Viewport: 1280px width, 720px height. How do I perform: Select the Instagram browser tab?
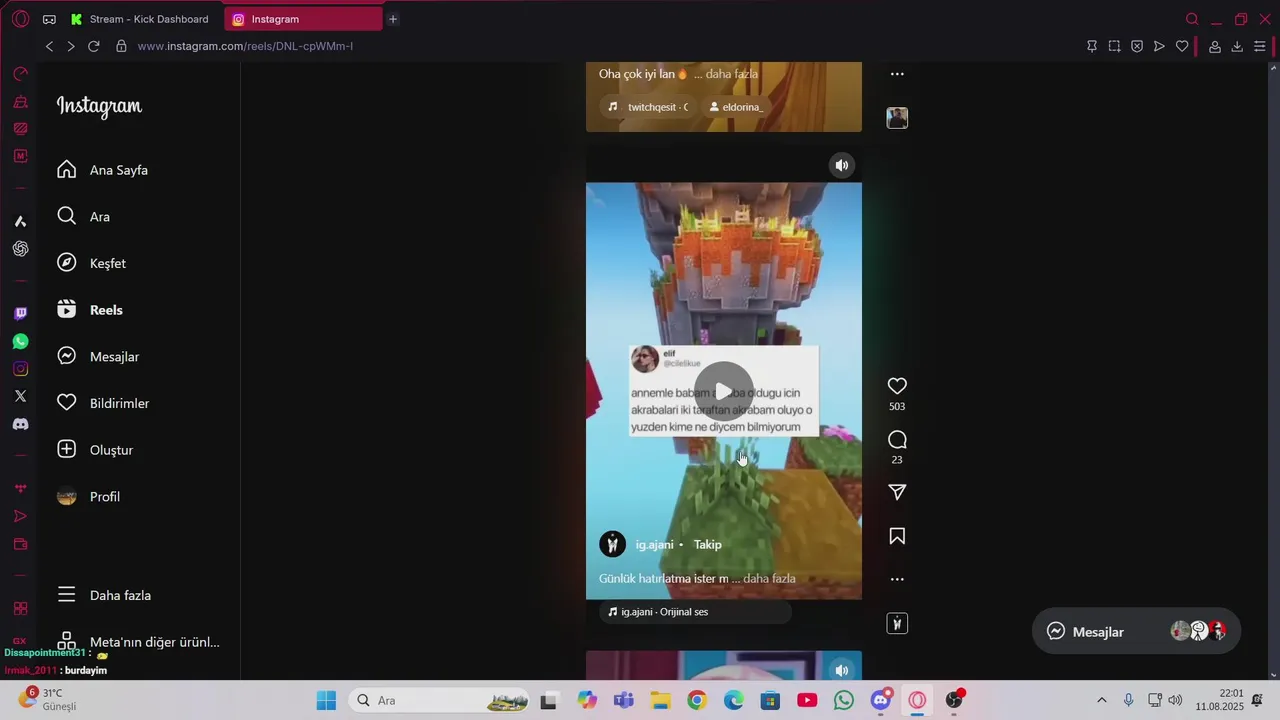point(303,19)
